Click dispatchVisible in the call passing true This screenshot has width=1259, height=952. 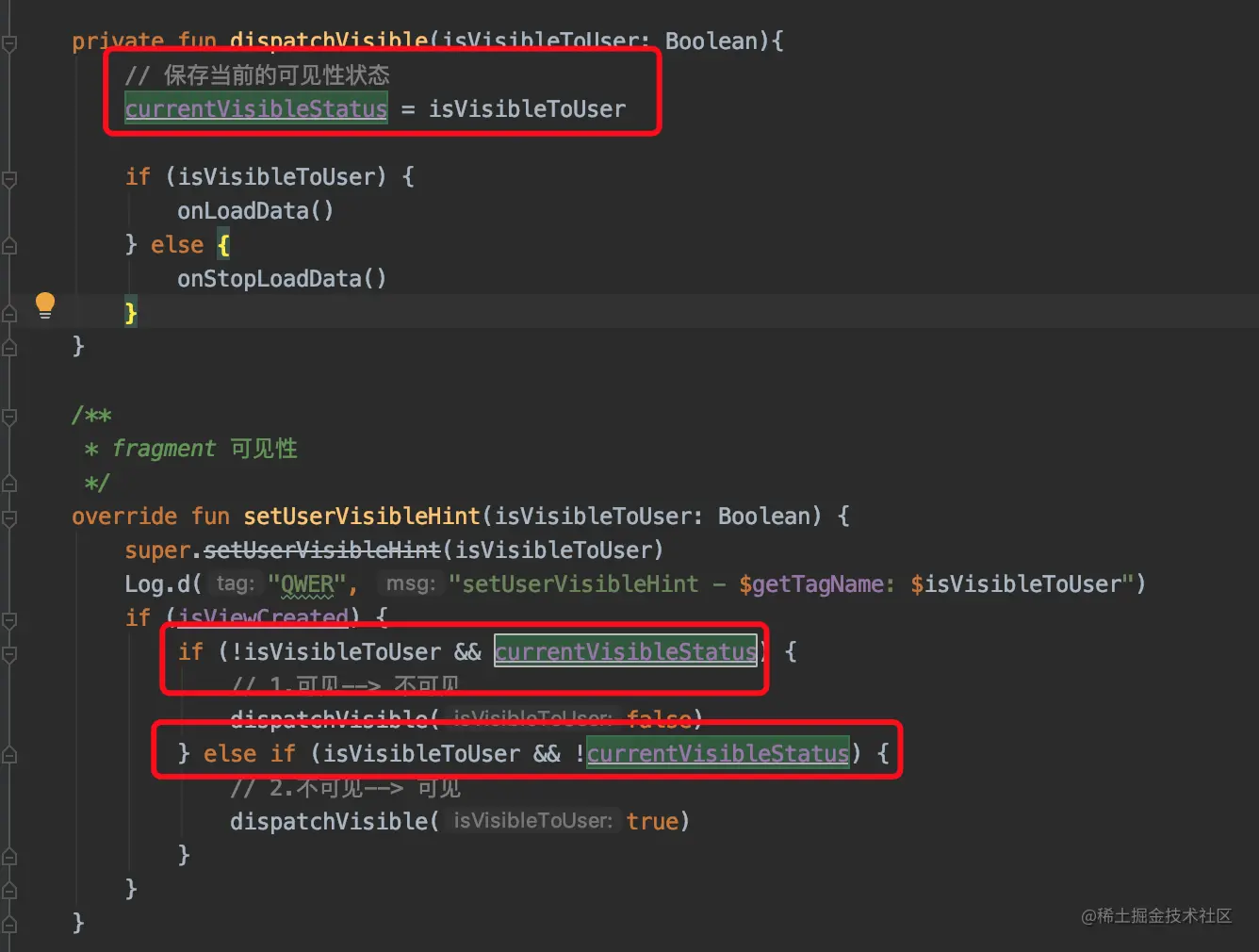[x=329, y=822]
